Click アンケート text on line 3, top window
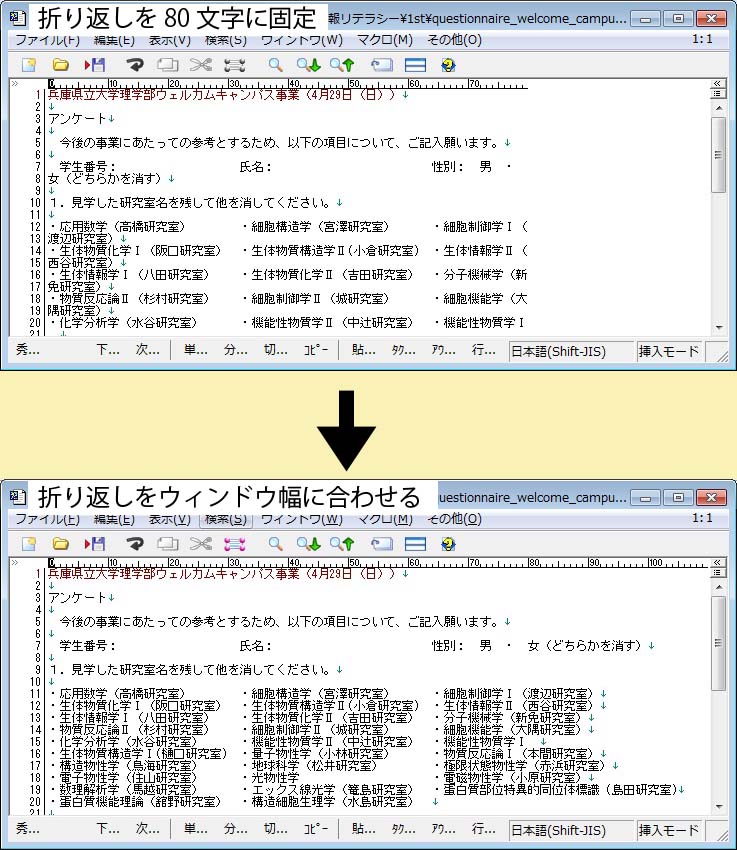Screen dimensions: 737x850 (x=77, y=119)
